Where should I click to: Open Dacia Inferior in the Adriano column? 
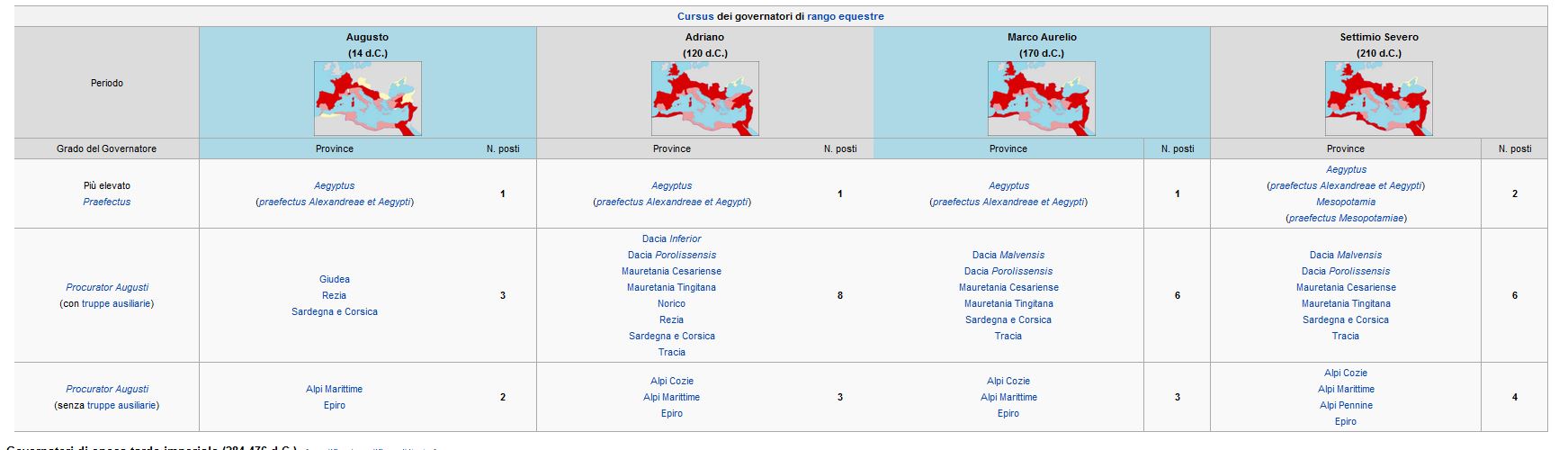672,238
